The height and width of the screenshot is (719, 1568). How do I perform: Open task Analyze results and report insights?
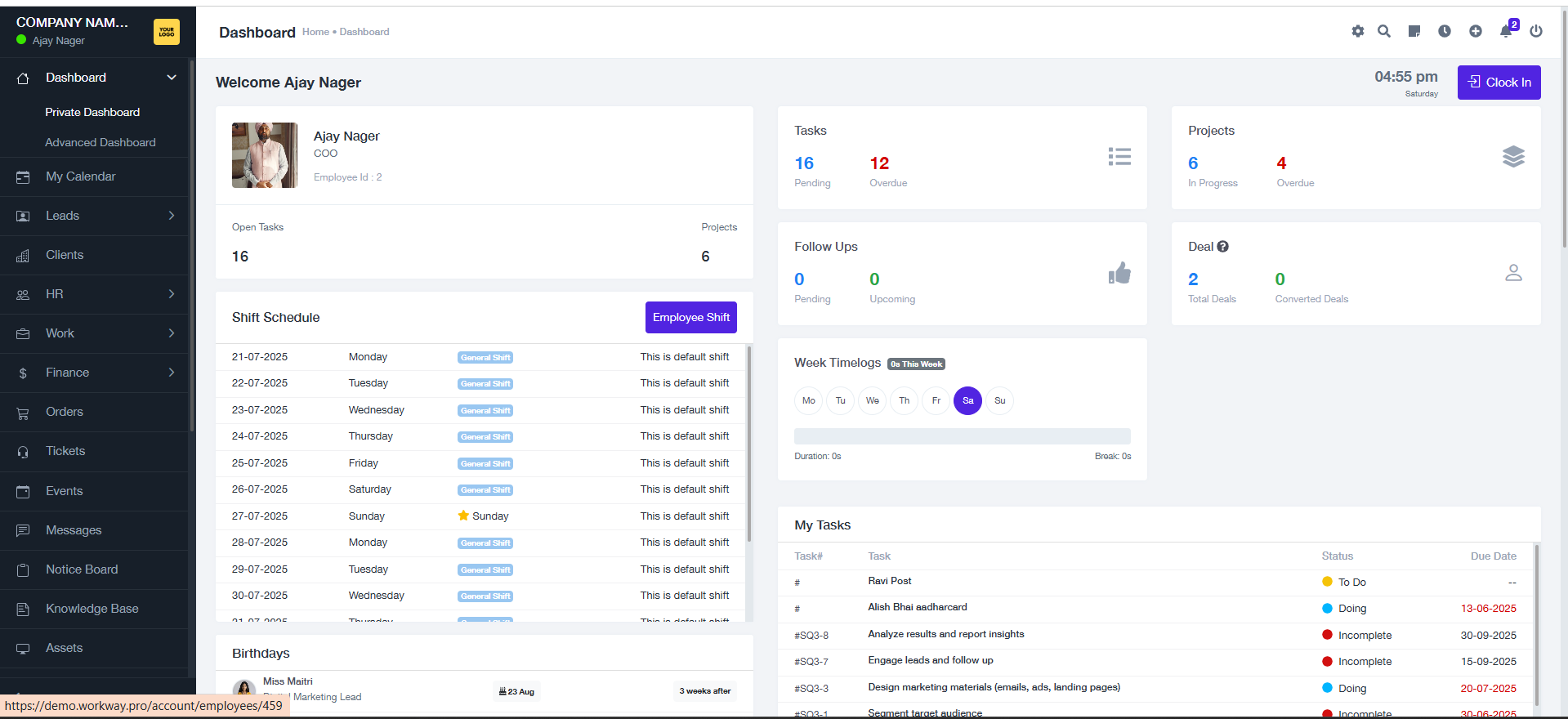click(946, 634)
